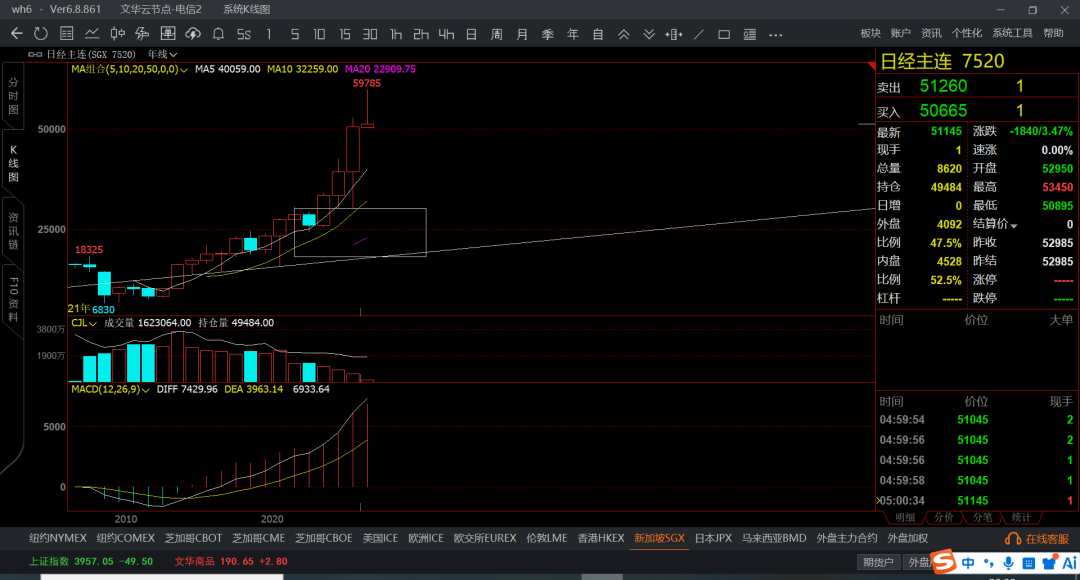Viewport: 1080px width, 580px height.
Task: Select the 香港HKEX exchange tab
Action: coord(601,538)
